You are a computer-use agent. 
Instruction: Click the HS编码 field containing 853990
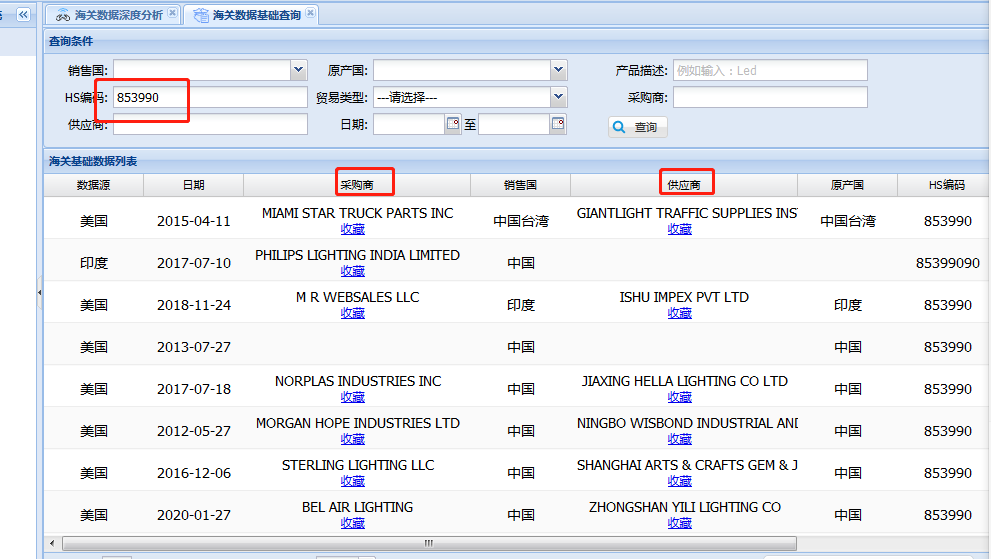tap(210, 97)
